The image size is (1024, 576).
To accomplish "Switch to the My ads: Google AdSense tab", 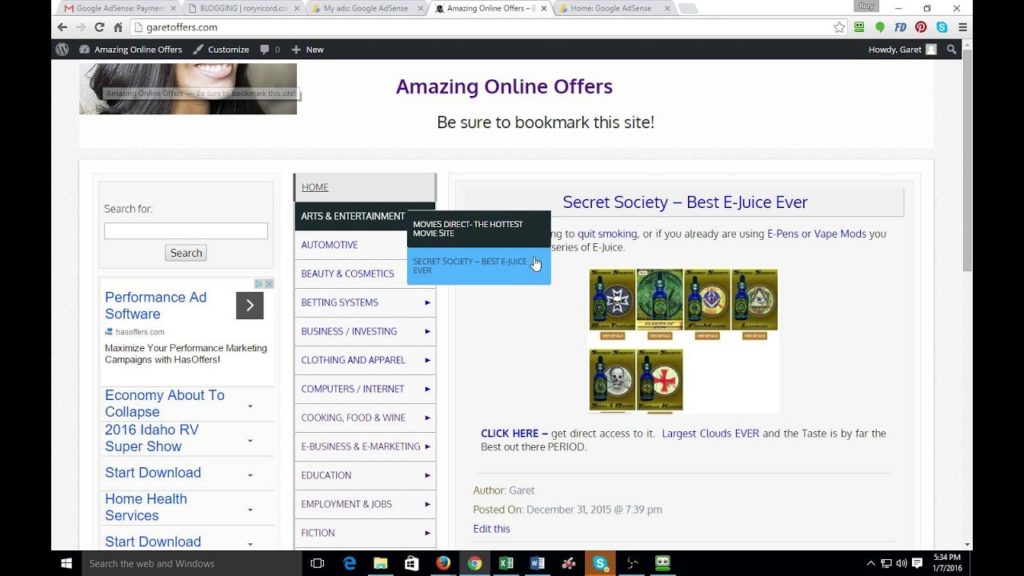I will tap(366, 8).
